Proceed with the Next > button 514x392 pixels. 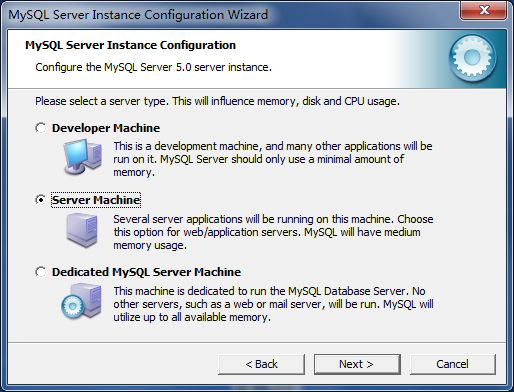pyautogui.click(x=357, y=364)
